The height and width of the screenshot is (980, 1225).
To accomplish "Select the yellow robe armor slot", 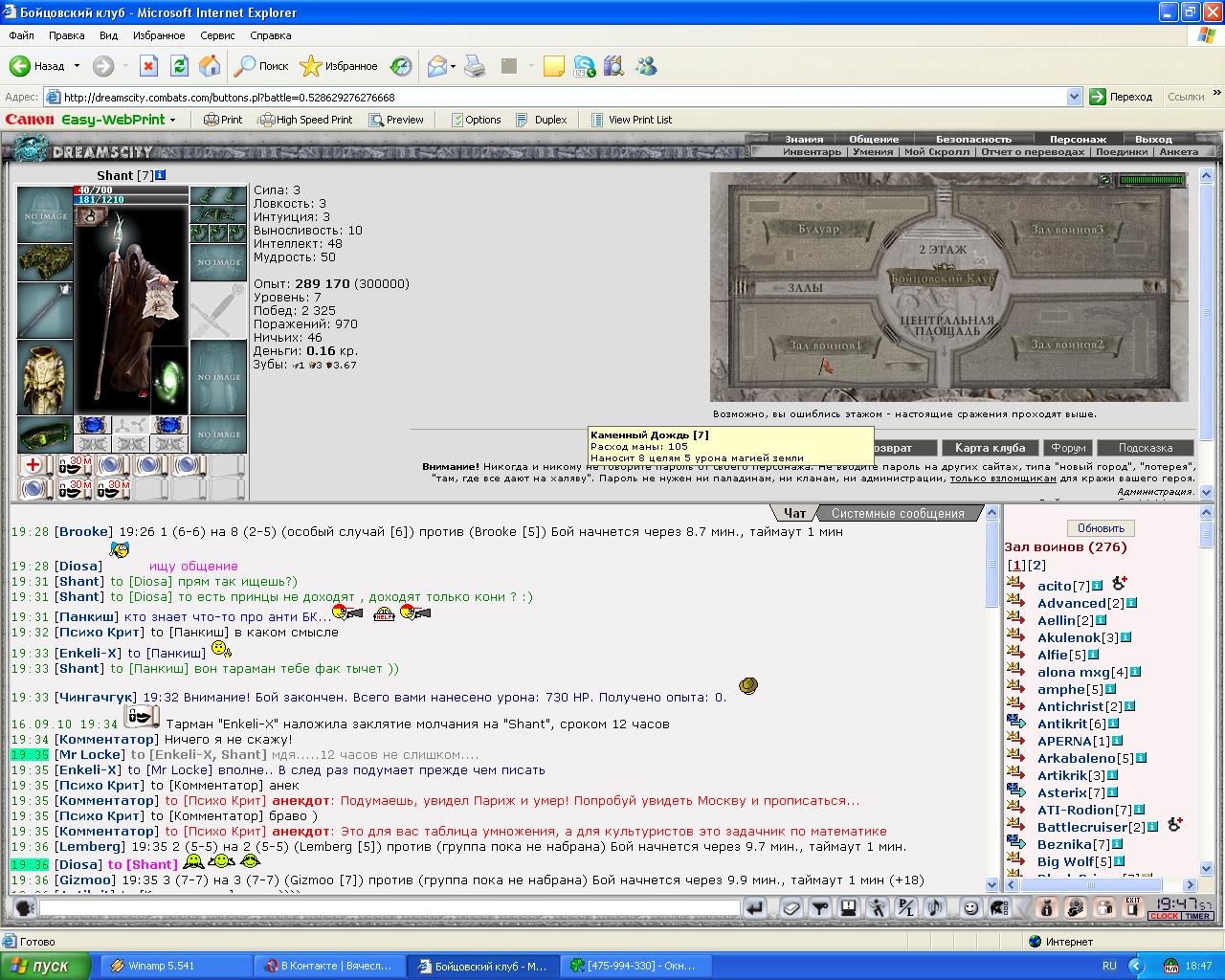I will tap(44, 379).
